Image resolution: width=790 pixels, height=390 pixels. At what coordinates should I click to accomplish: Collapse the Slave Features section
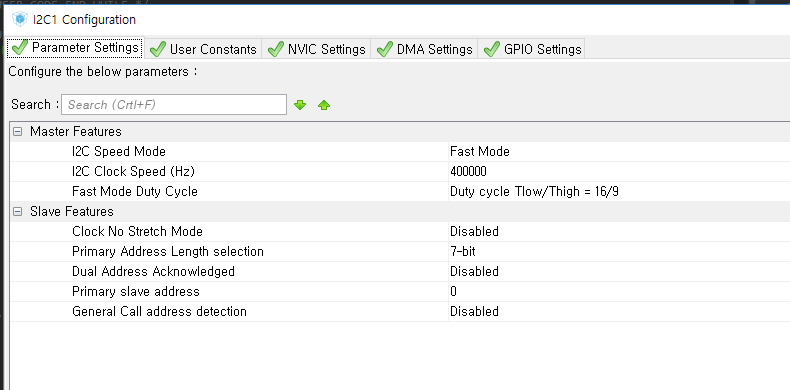[x=18, y=212]
